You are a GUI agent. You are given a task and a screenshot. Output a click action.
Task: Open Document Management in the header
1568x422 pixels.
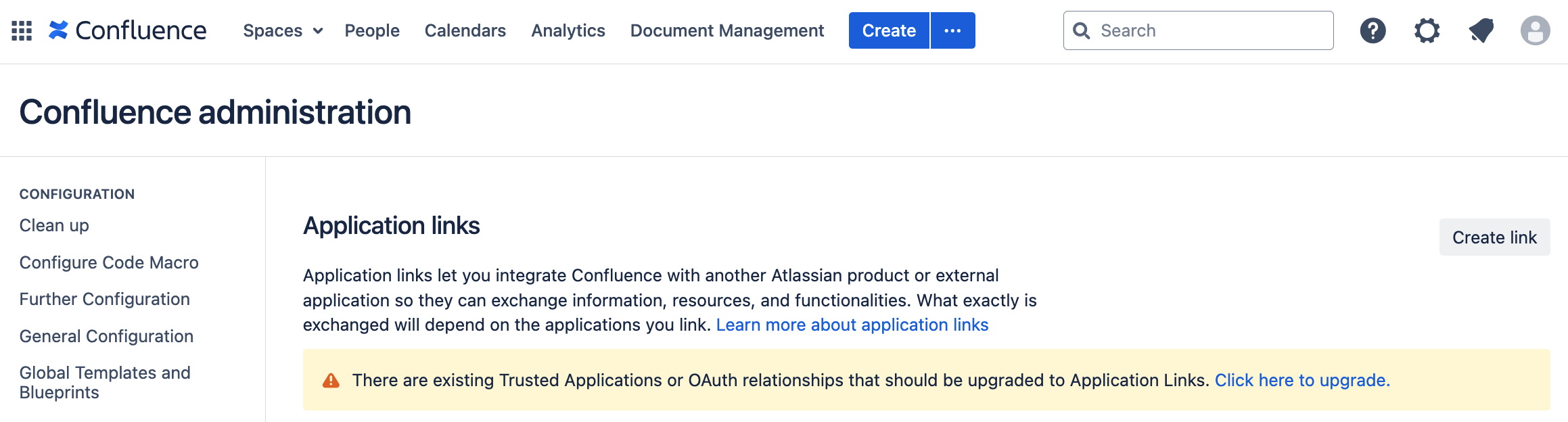click(727, 30)
